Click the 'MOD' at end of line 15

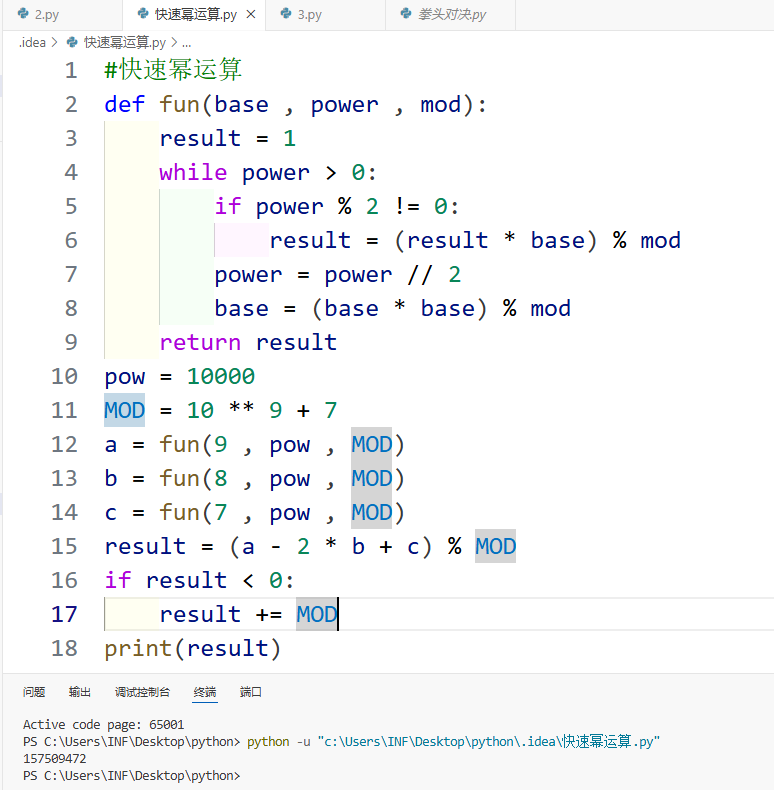tap(495, 546)
